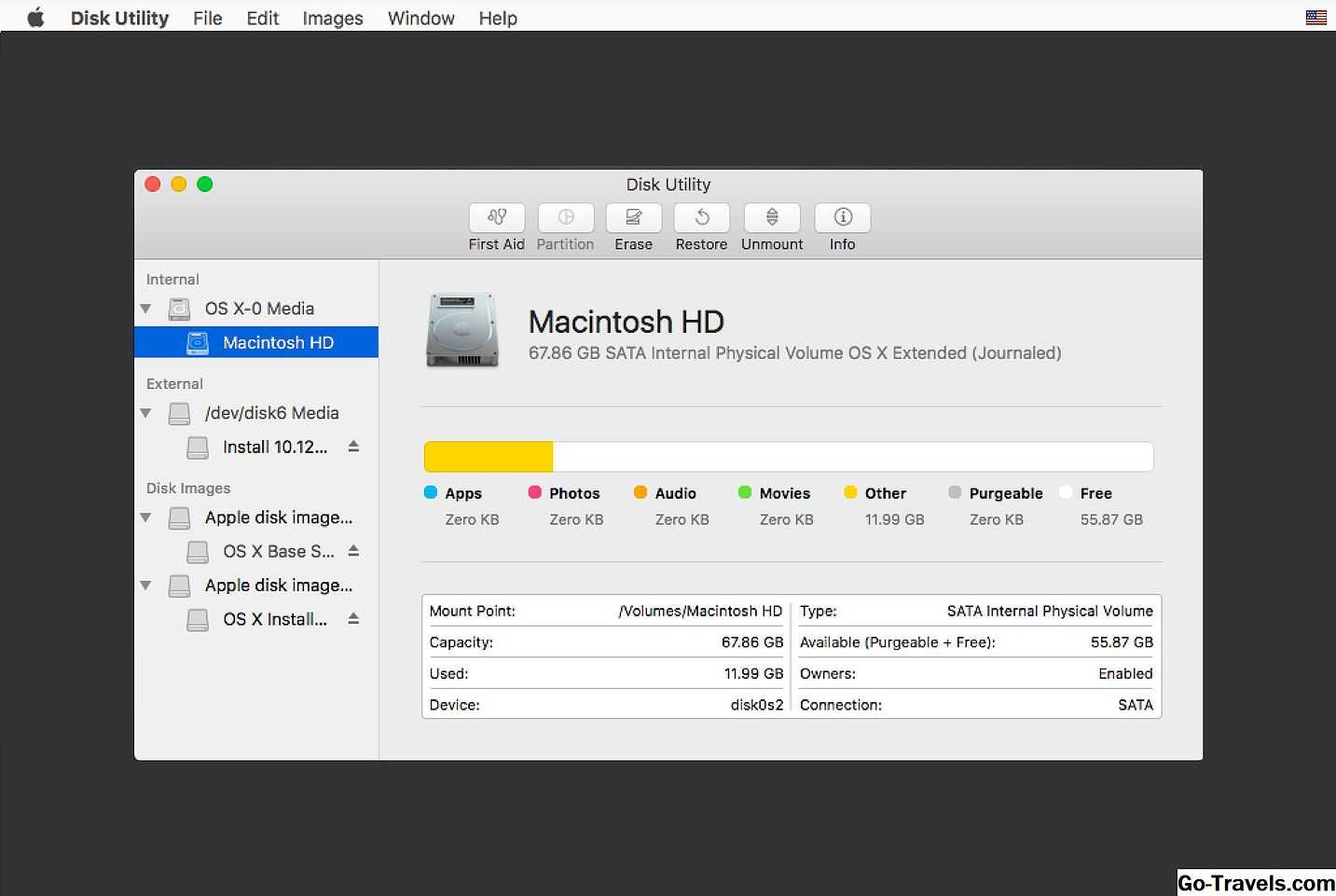Eject the OS X Base S... volume

click(x=353, y=551)
